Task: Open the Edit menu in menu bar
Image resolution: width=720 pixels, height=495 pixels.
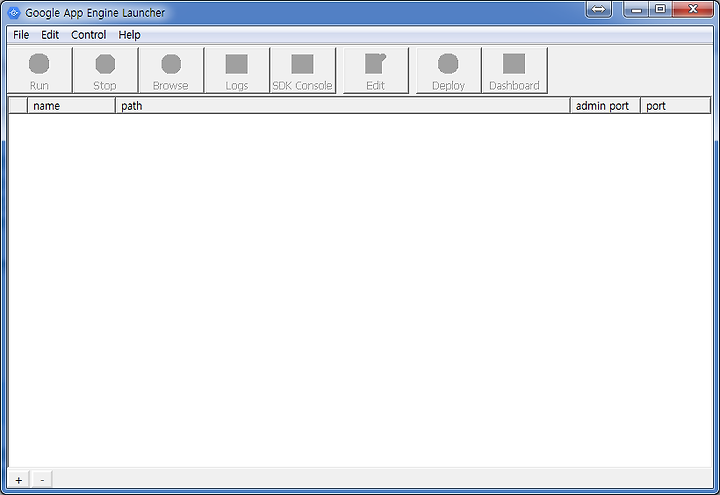Action: pyautogui.click(x=50, y=35)
